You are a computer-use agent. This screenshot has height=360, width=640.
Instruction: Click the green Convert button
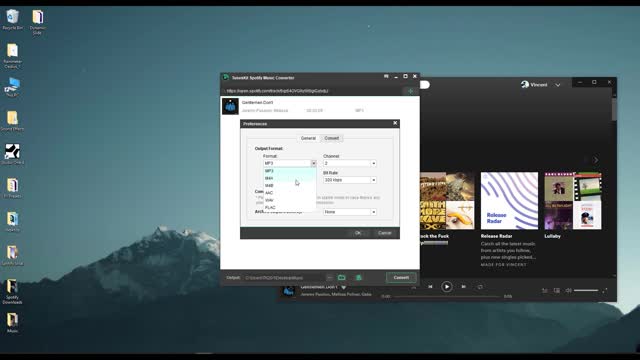[401, 278]
